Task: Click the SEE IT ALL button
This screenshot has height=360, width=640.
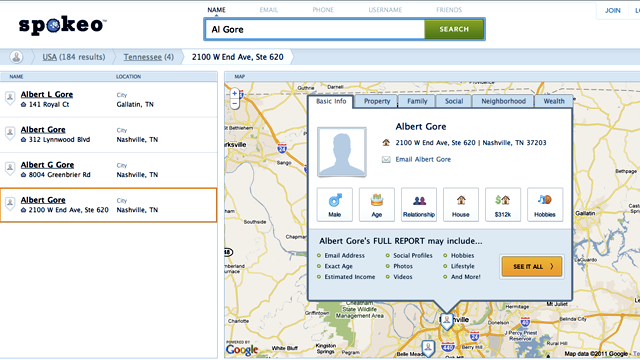Action: [x=532, y=267]
